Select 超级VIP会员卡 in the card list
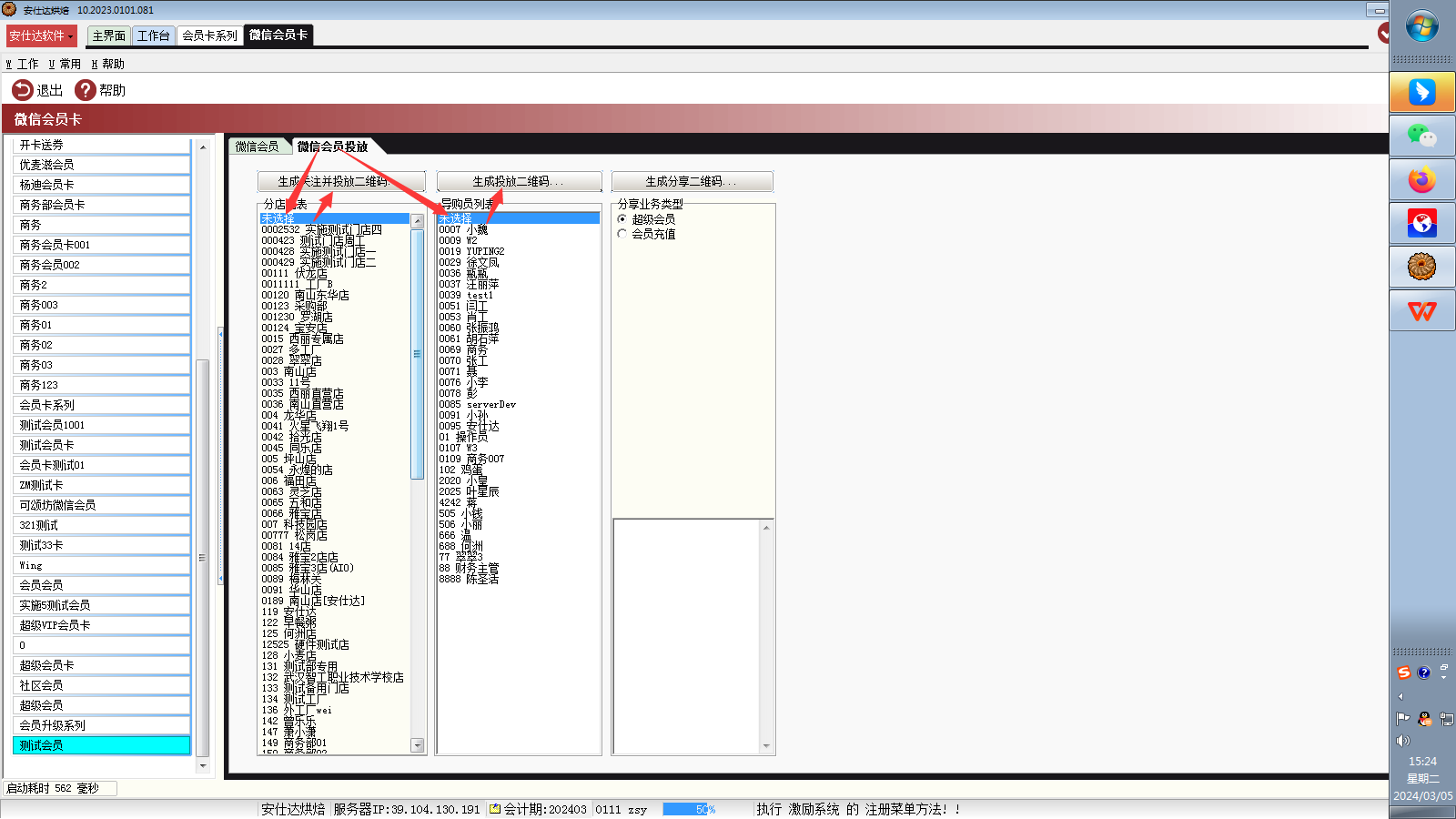Viewport: 1456px width, 819px height. point(102,625)
